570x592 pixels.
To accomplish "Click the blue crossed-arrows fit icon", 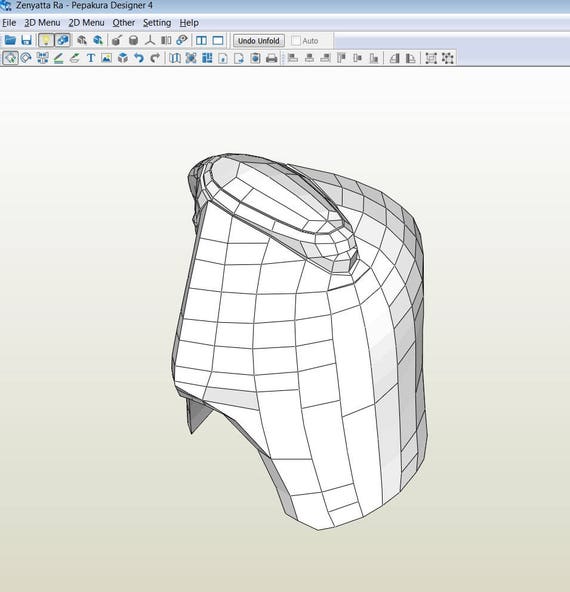I will coord(191,58).
